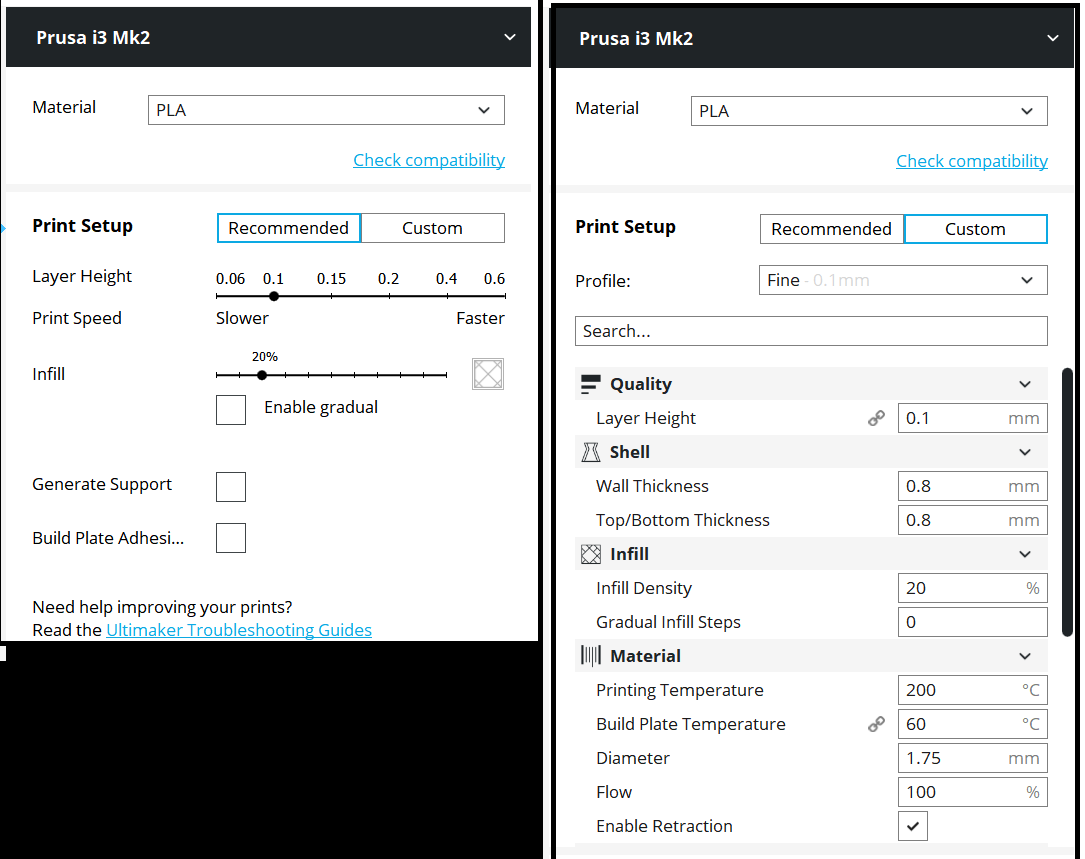Click the link icon next to Layer Height
Screen dimensions: 1085x859
coord(876,418)
